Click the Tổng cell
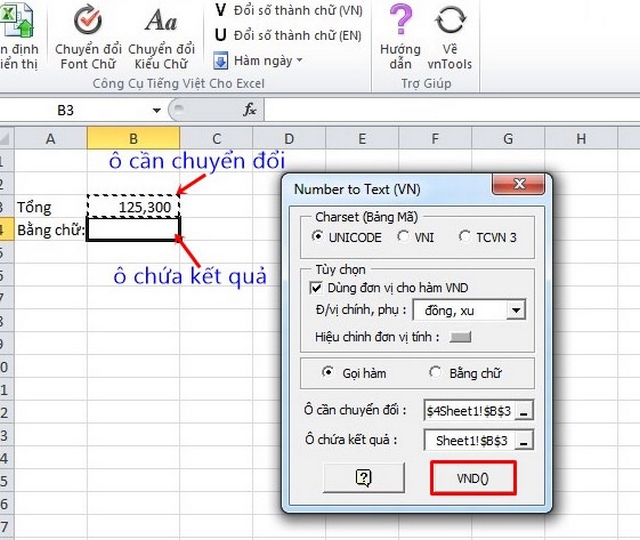Screen dimensions: 640x540 (51, 207)
